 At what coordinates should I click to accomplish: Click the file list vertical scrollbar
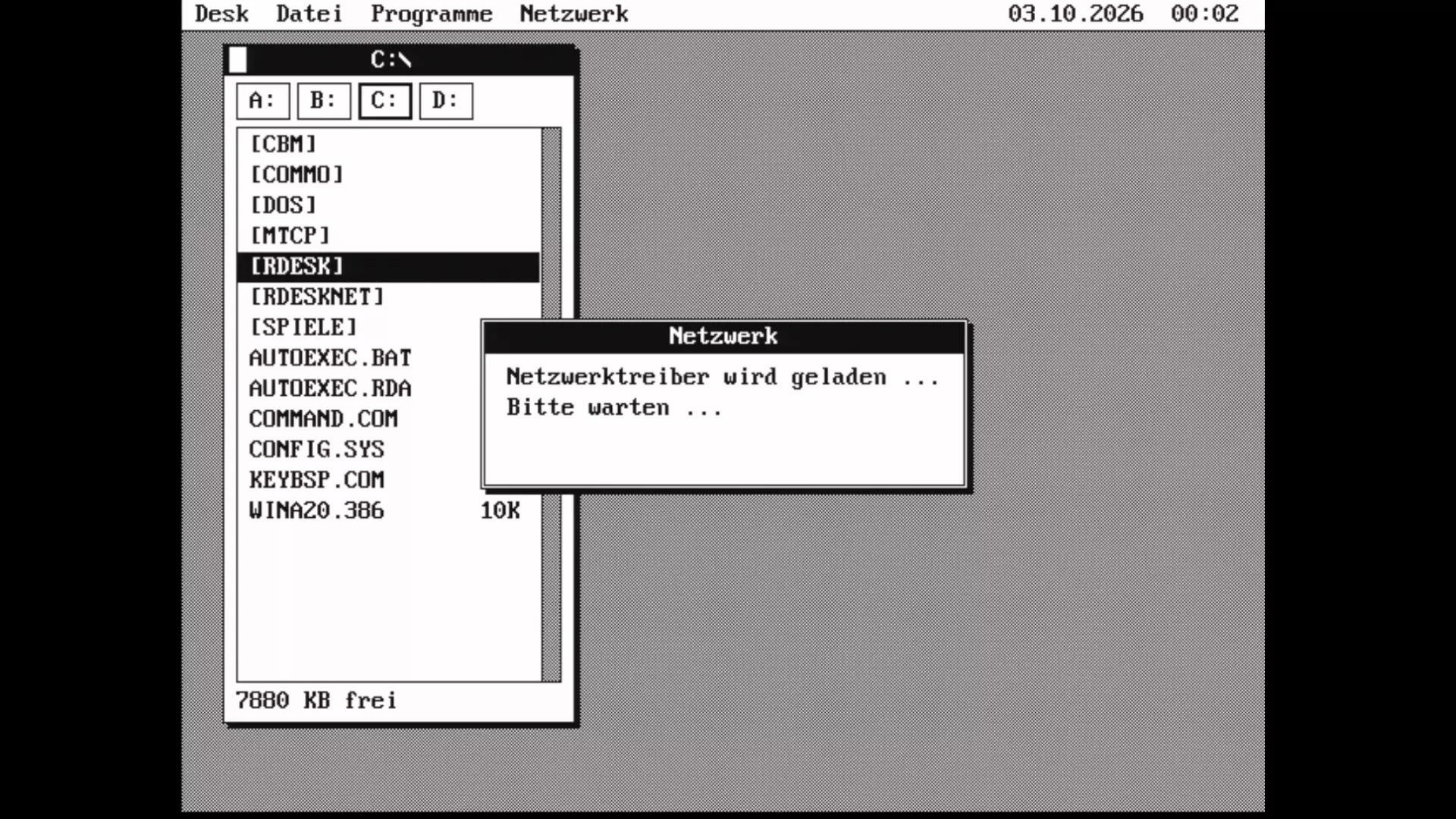(x=552, y=405)
